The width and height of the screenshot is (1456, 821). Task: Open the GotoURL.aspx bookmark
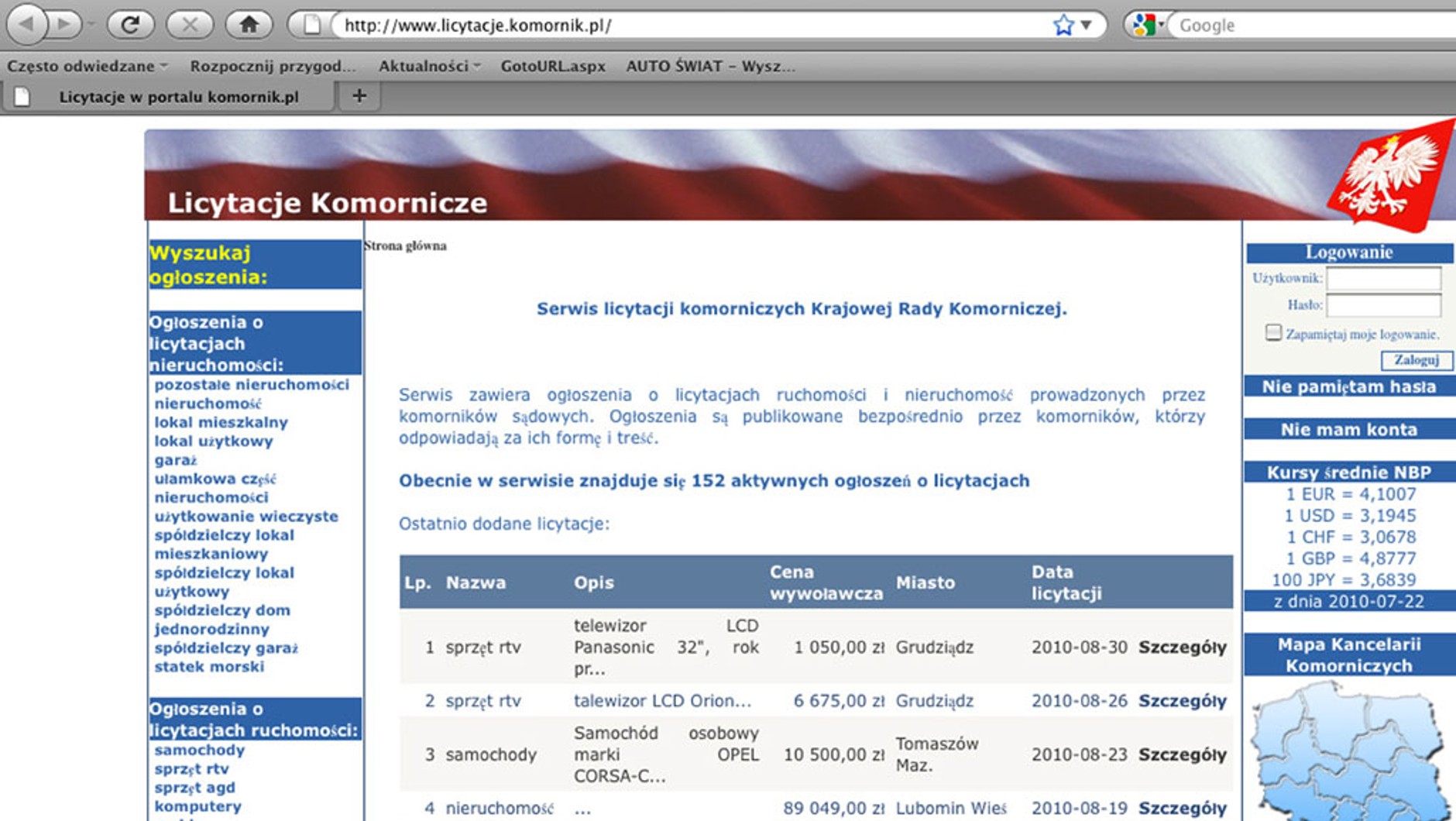click(x=553, y=67)
